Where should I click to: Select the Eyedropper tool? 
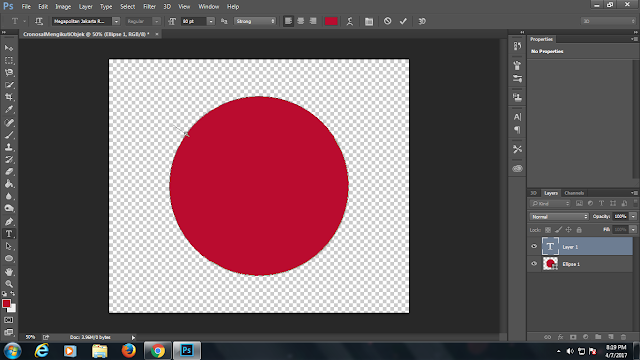click(x=9, y=109)
